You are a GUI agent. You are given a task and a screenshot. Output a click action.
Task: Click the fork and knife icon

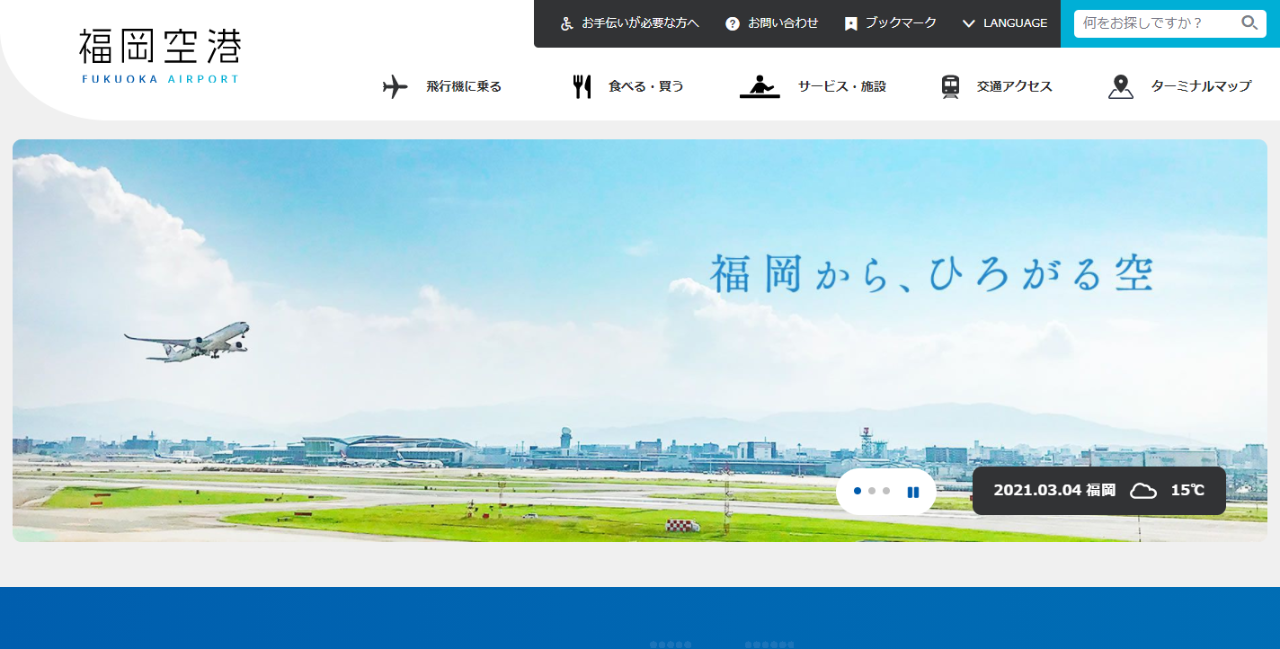pos(582,87)
